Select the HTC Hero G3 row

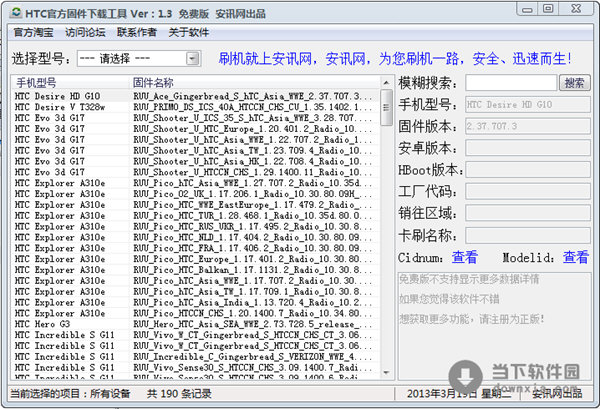point(195,324)
